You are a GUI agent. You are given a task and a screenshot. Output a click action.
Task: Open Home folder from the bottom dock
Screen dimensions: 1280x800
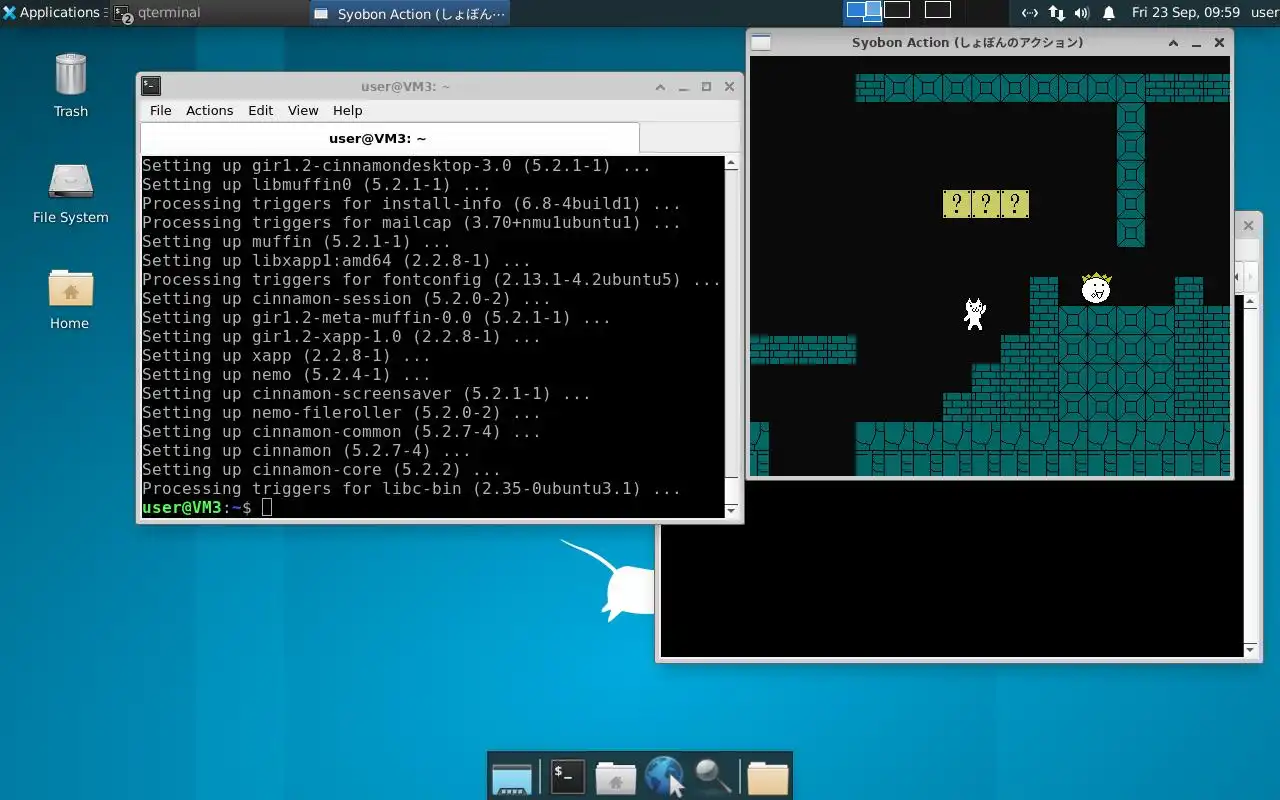(x=616, y=777)
